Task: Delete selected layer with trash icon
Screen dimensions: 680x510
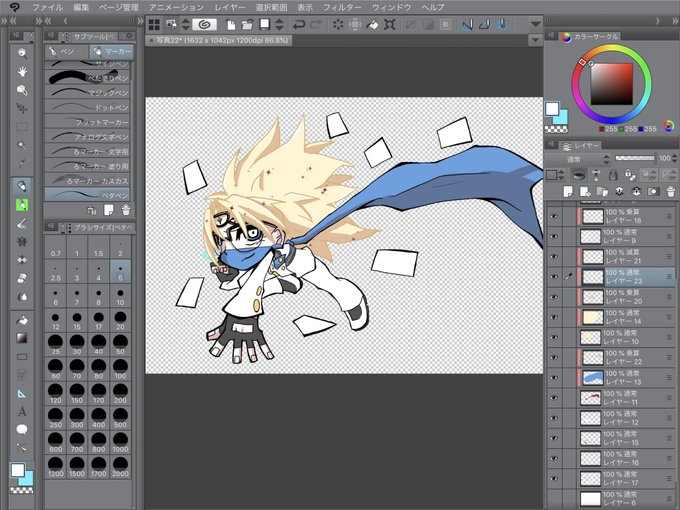Action: pyautogui.click(x=670, y=191)
